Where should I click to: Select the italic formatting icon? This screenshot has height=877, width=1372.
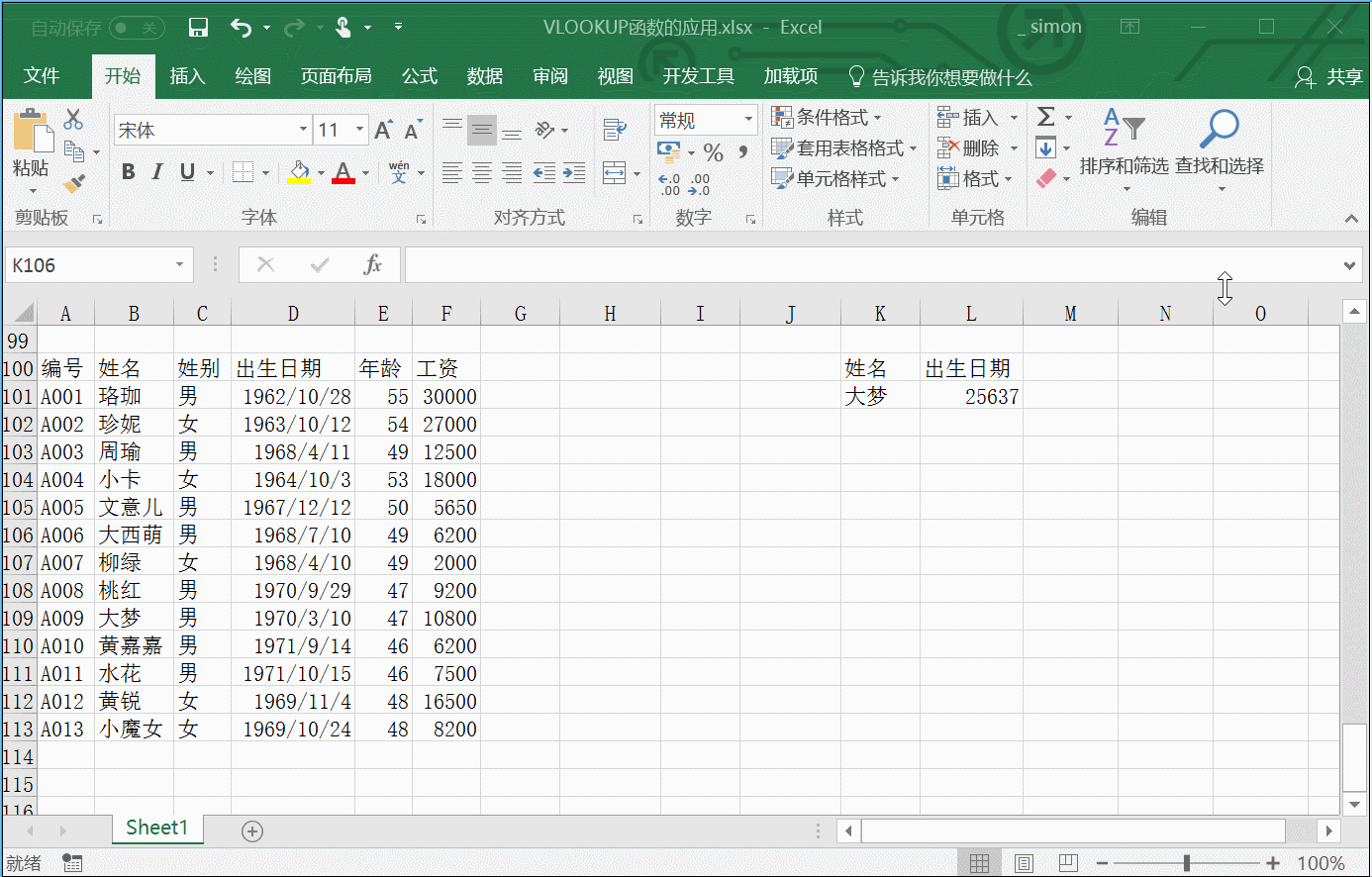(x=156, y=171)
